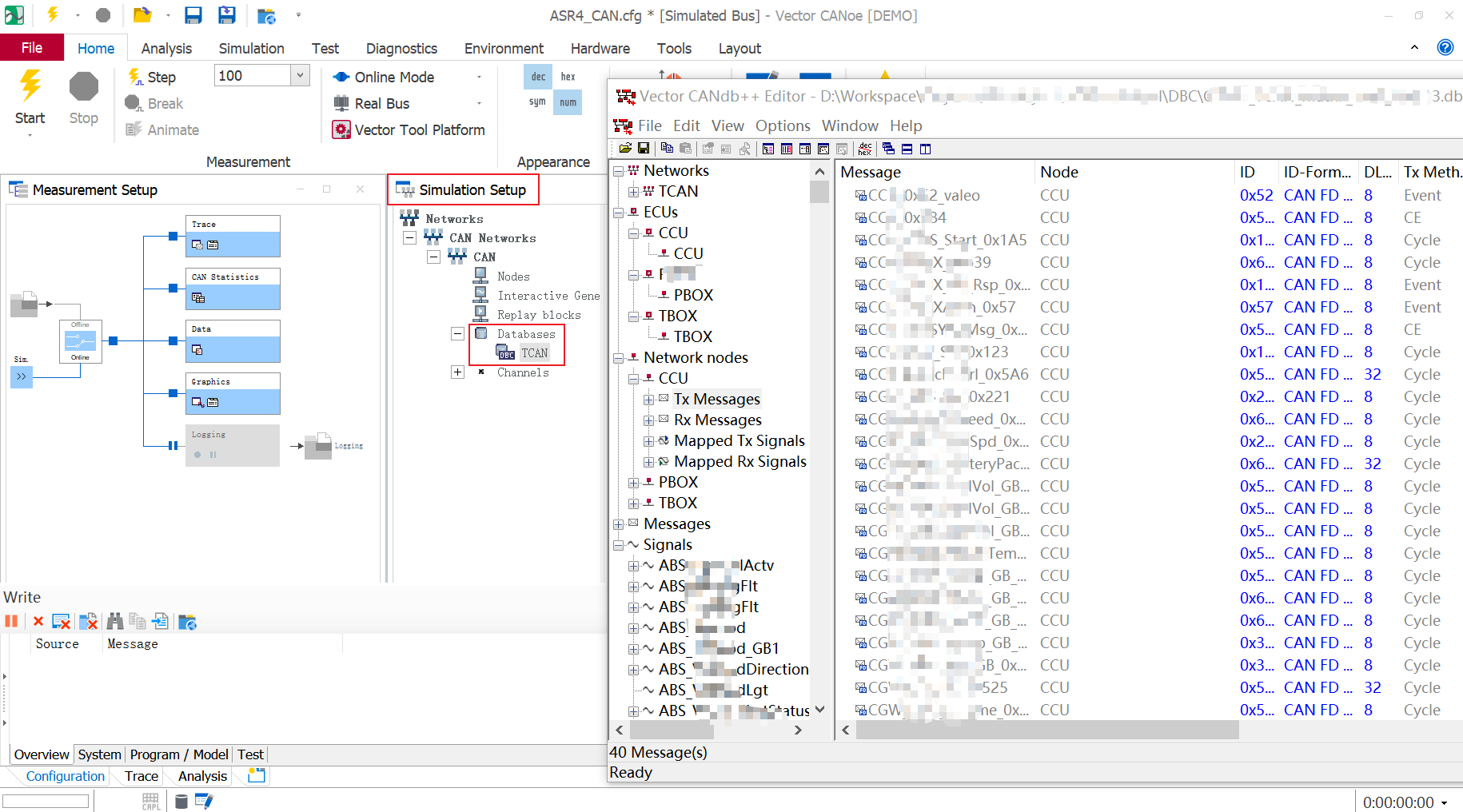Image resolution: width=1463 pixels, height=812 pixels.
Task: Expand the Channels node in Simulation Setup
Action: point(458,372)
